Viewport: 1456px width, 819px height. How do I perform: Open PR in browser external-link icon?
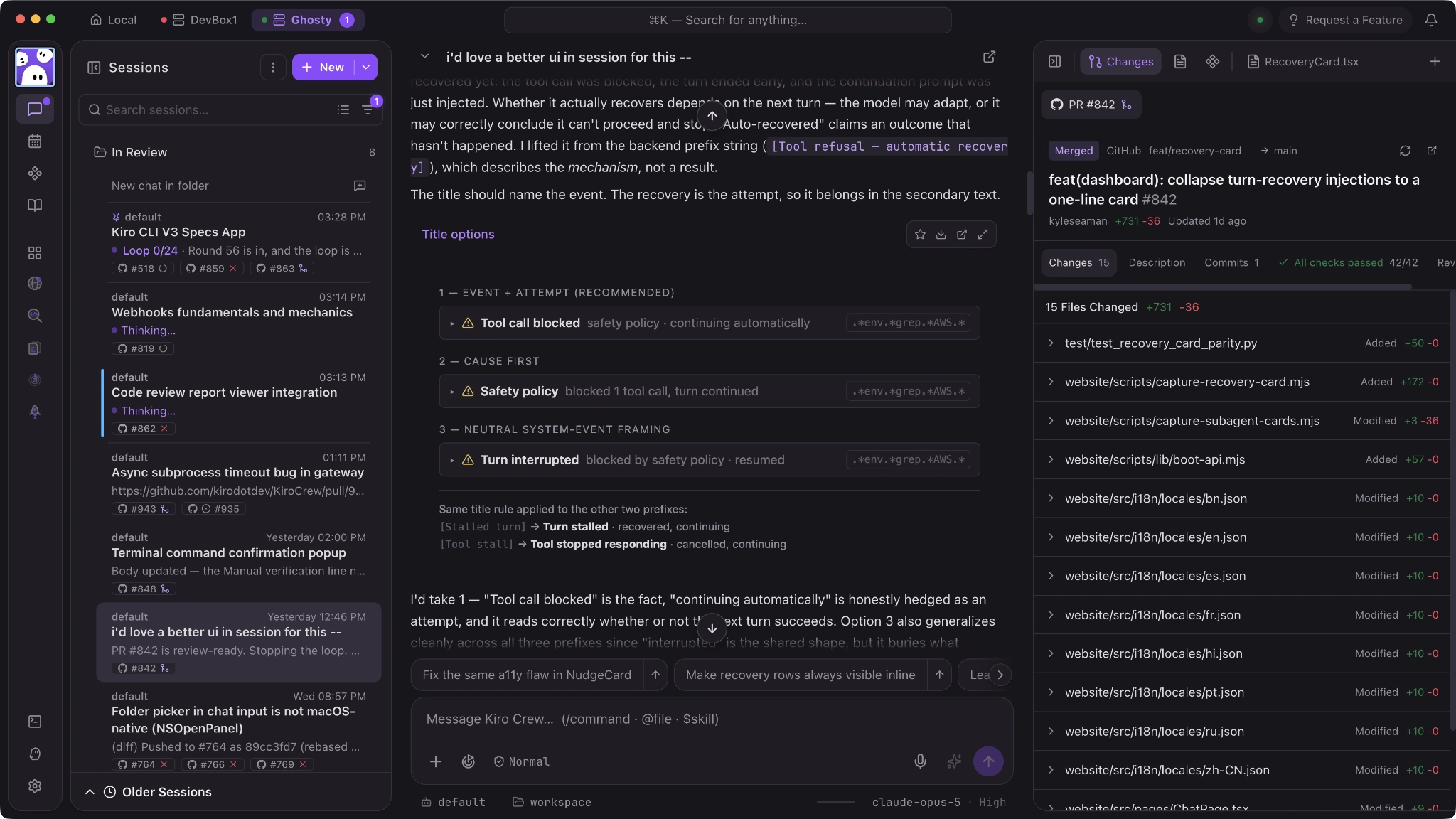(x=1432, y=151)
